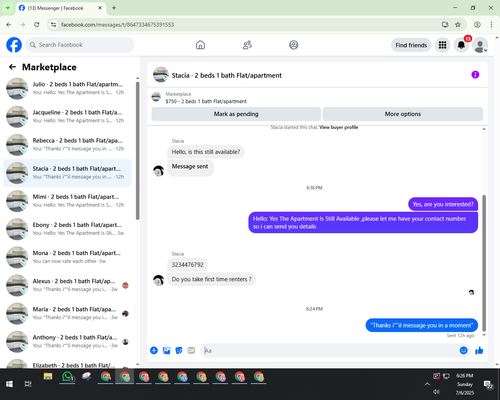Open Rebecca's apartment conversation
500x400 pixels.
tap(67, 145)
